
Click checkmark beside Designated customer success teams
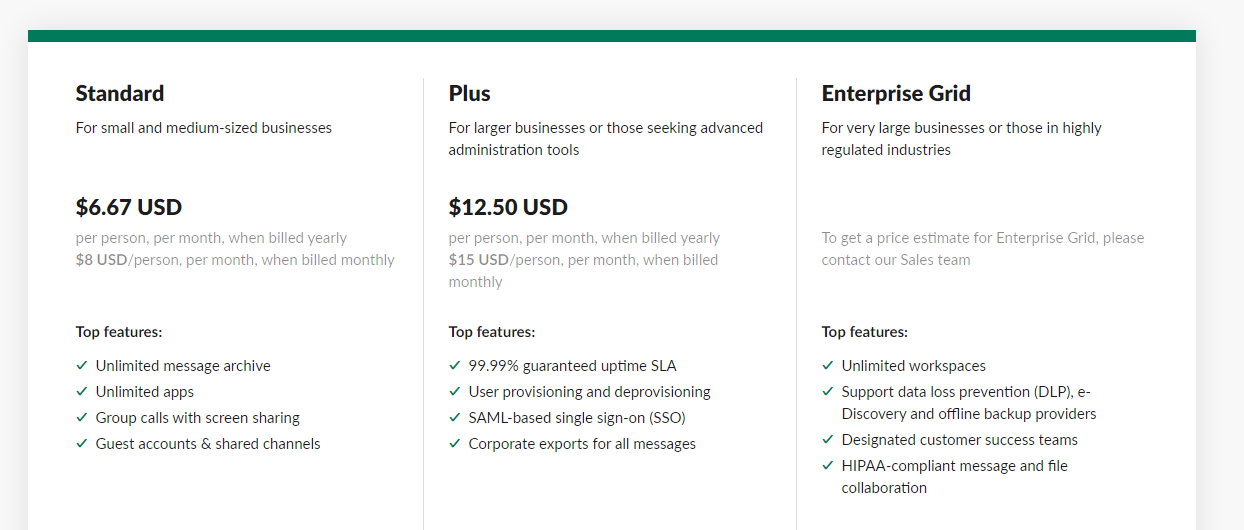[828, 440]
